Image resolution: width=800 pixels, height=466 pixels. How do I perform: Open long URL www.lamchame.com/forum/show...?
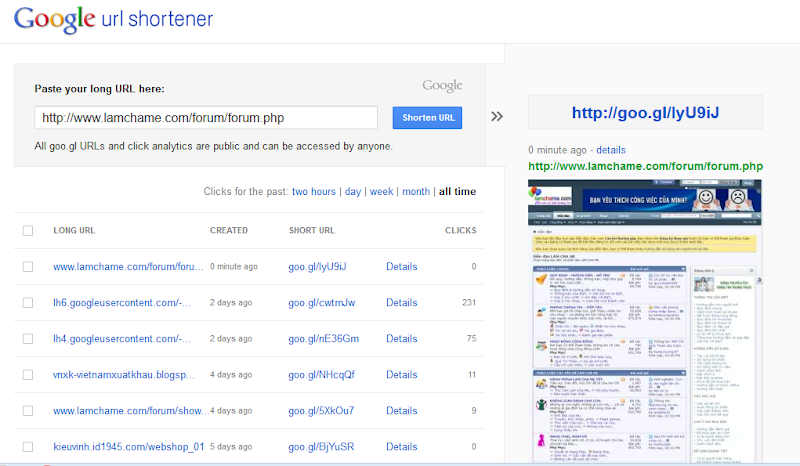pos(131,410)
